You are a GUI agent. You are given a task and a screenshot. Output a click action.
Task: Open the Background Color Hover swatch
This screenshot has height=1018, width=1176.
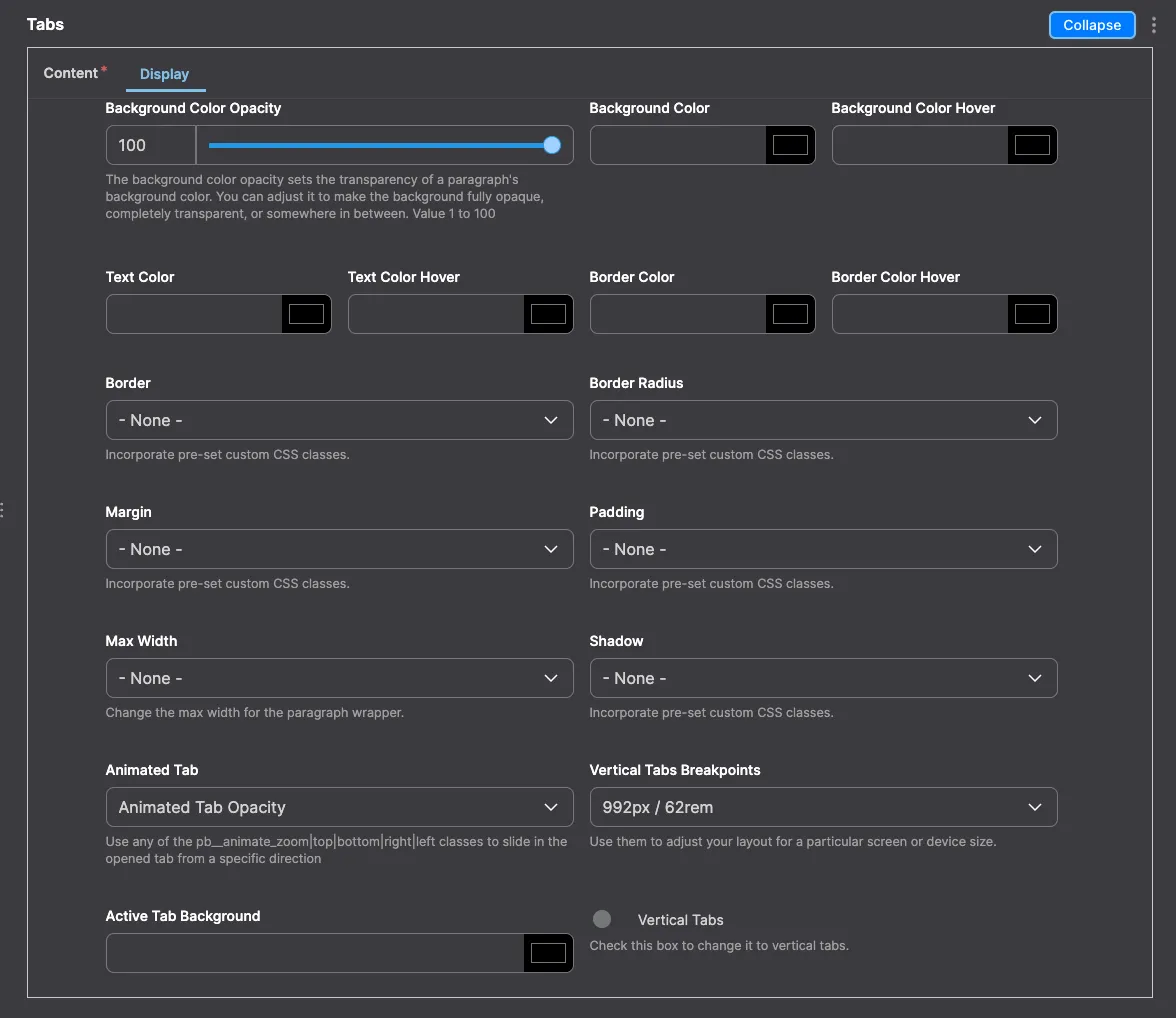pyautogui.click(x=1032, y=145)
